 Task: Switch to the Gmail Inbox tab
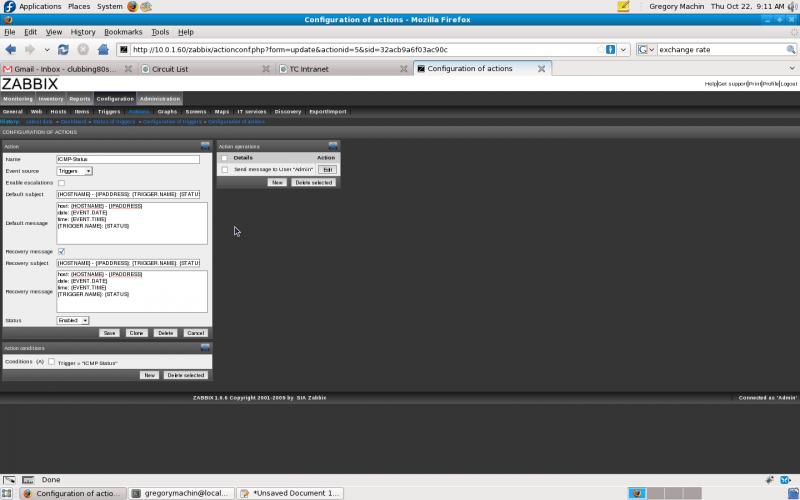pyautogui.click(x=68, y=68)
